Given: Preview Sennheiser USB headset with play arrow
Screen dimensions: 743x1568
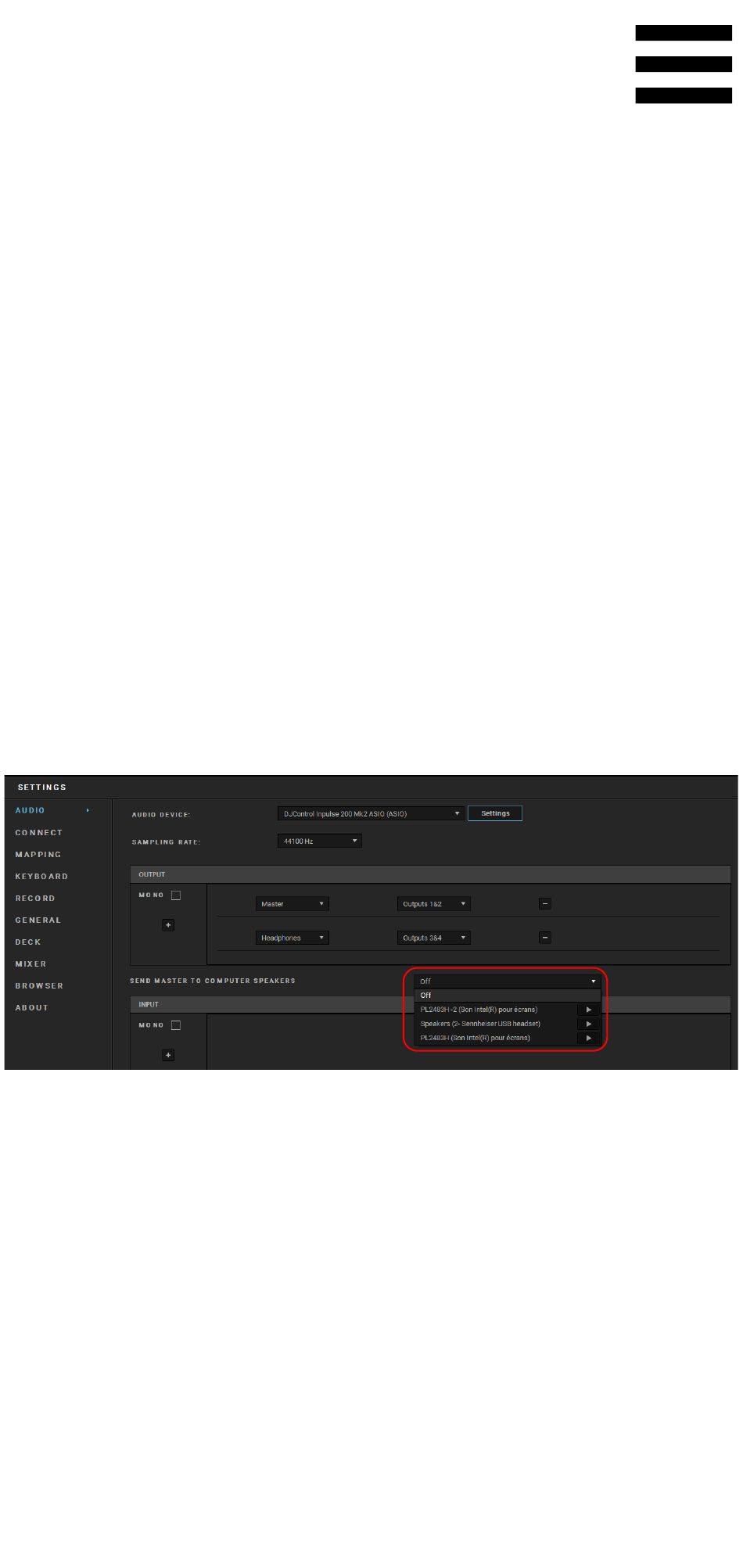Looking at the screenshot, I should click(588, 1024).
